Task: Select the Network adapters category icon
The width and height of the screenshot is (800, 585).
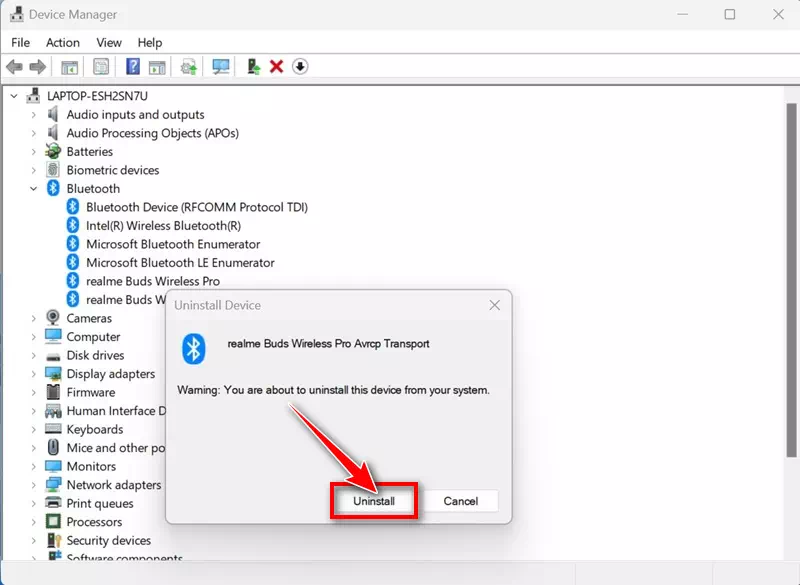Action: click(x=53, y=485)
